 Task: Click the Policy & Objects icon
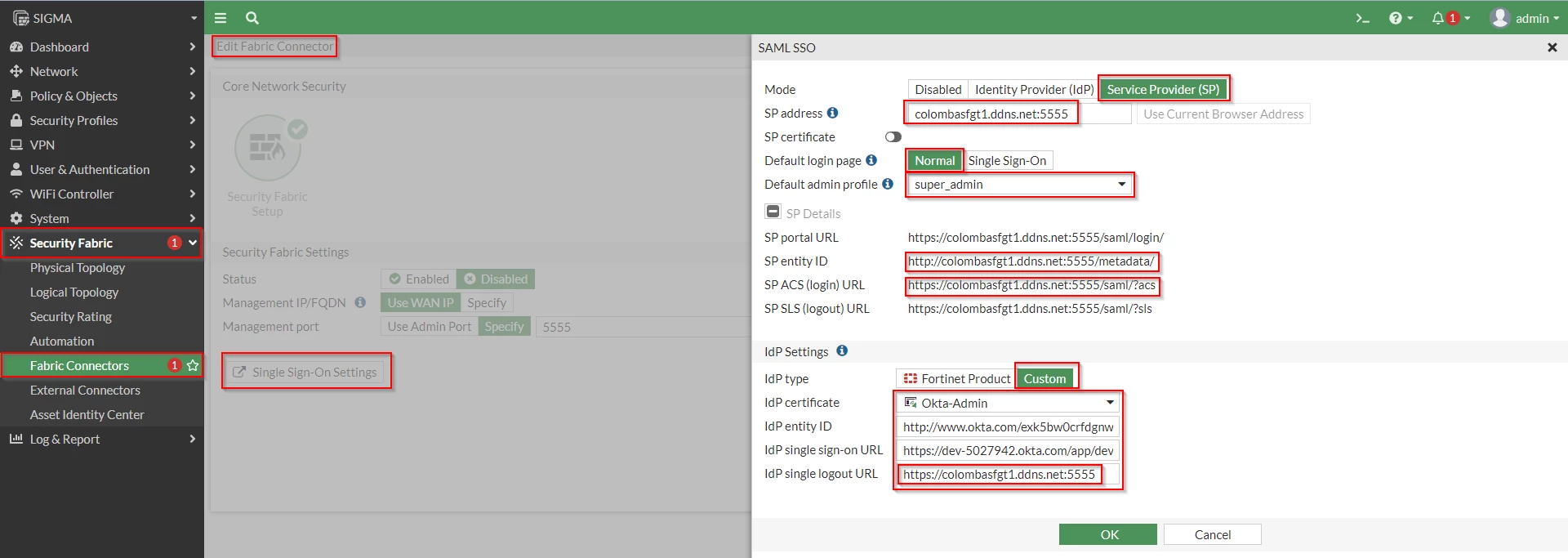pyautogui.click(x=16, y=96)
